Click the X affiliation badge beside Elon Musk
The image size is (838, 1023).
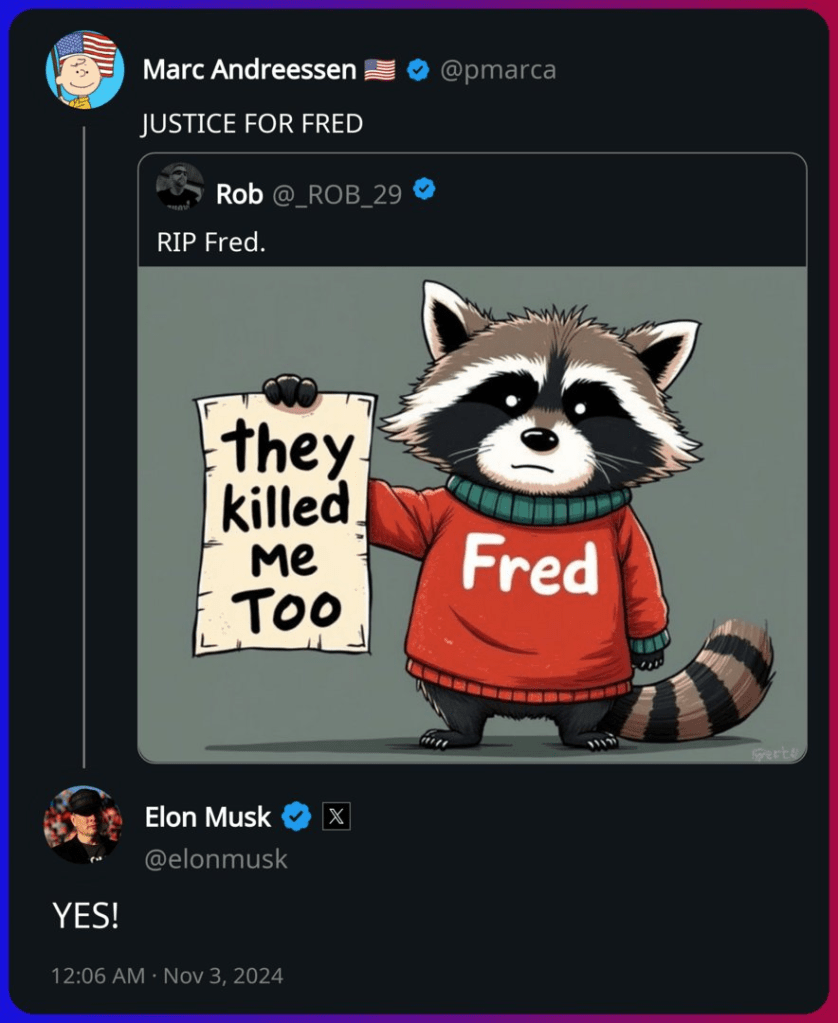tap(336, 817)
